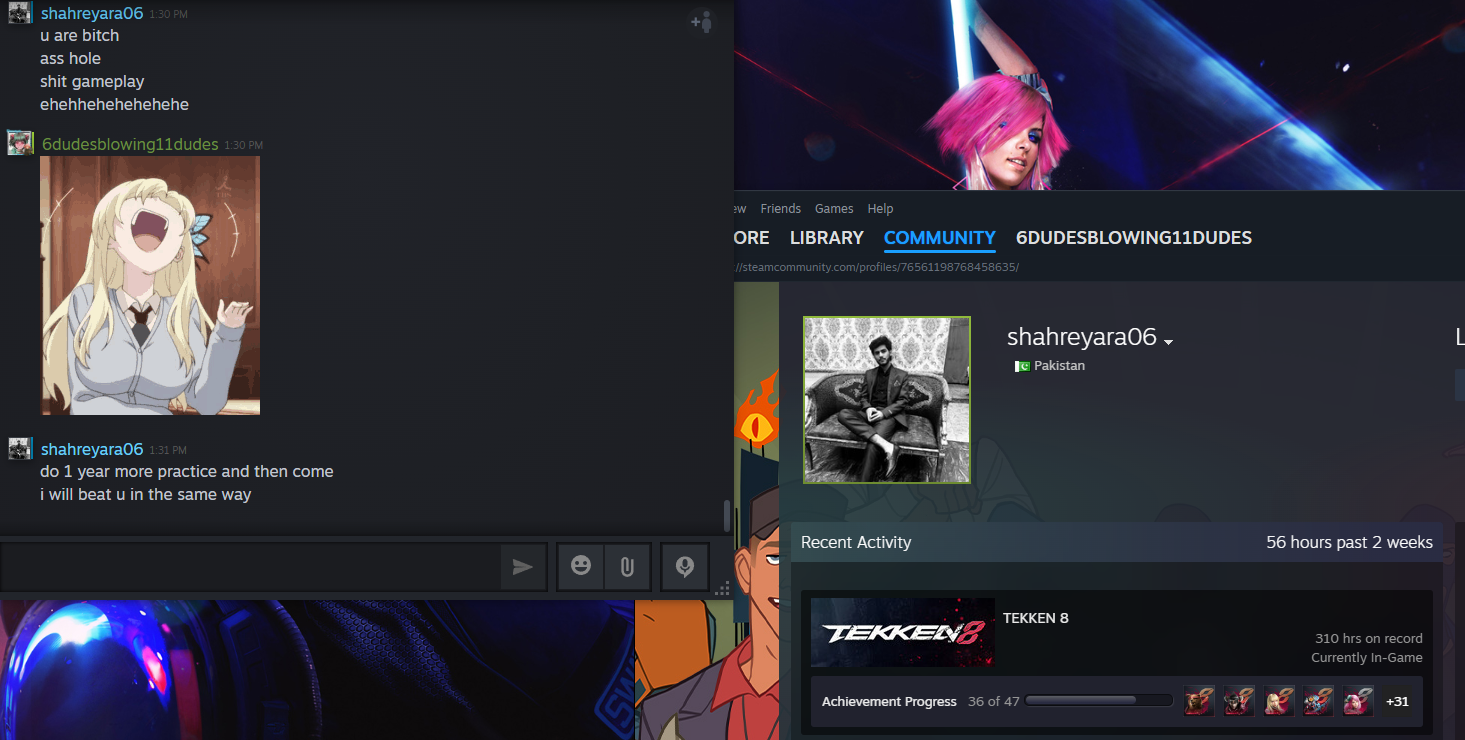Screen dimensions: 1465x740
Task: Click the profile name "shahreyara06" heading
Action: coord(1082,337)
